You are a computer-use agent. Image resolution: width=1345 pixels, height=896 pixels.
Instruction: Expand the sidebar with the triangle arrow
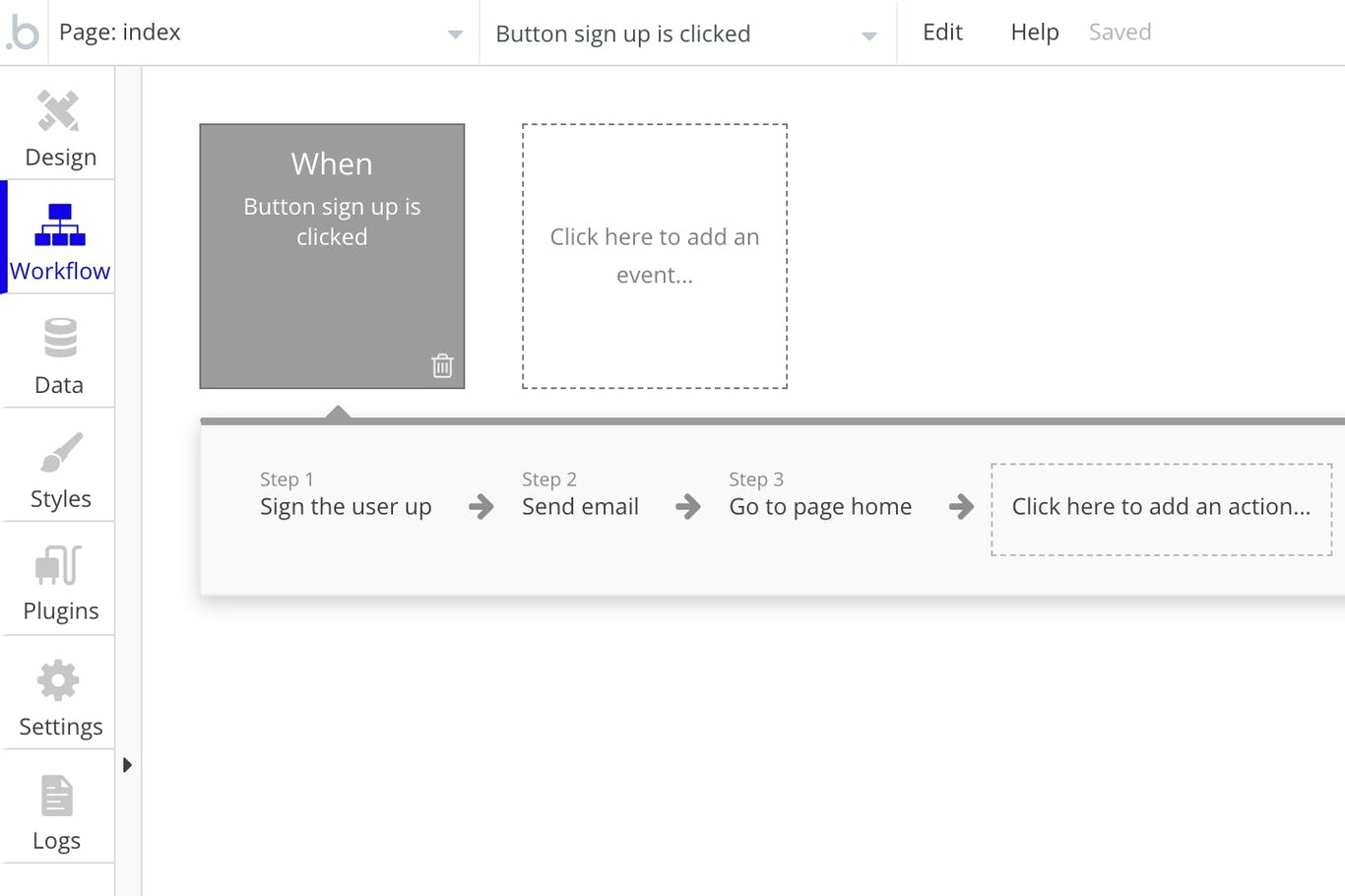(x=127, y=765)
